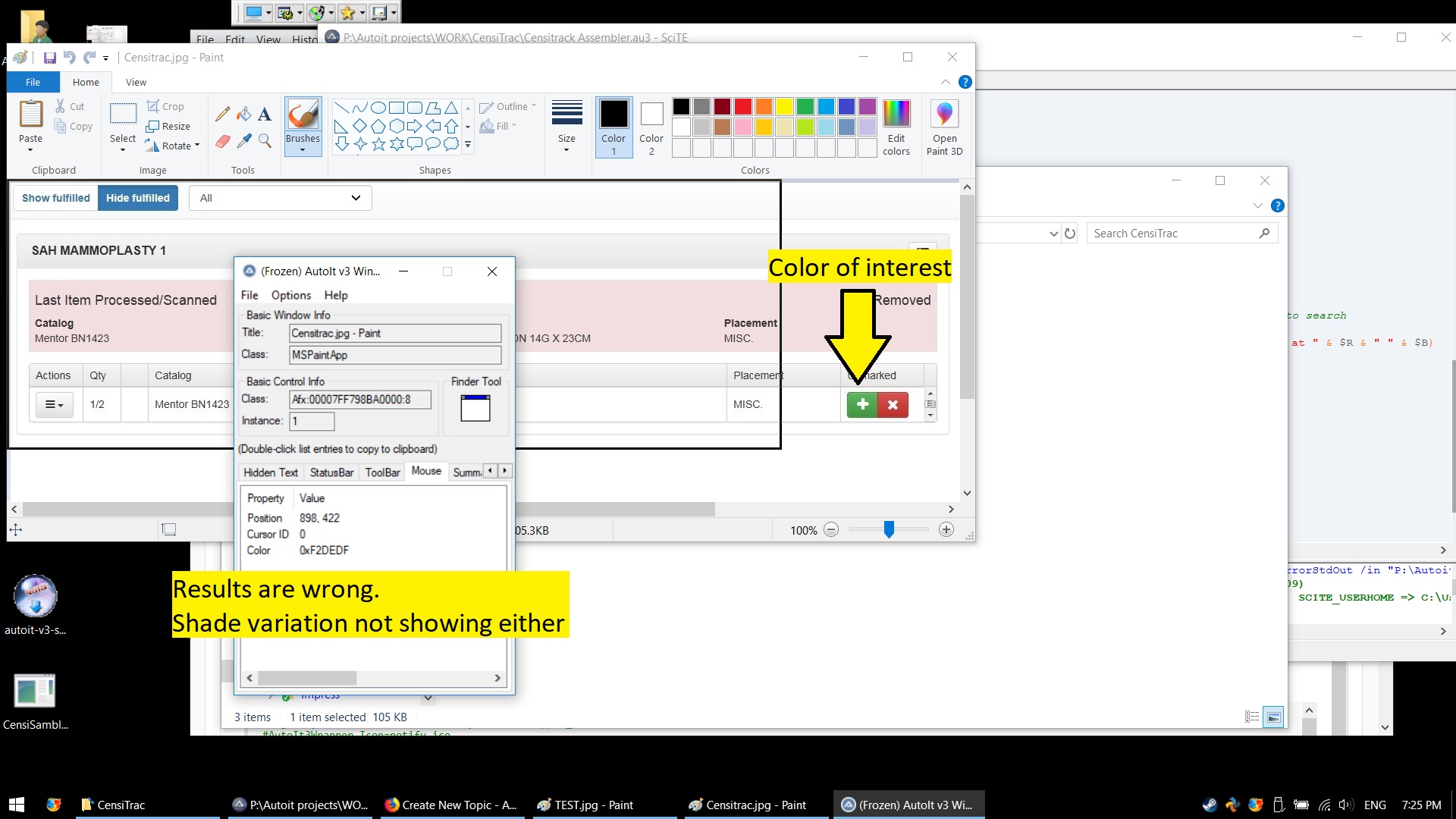Open Windows Start menu

point(17,805)
